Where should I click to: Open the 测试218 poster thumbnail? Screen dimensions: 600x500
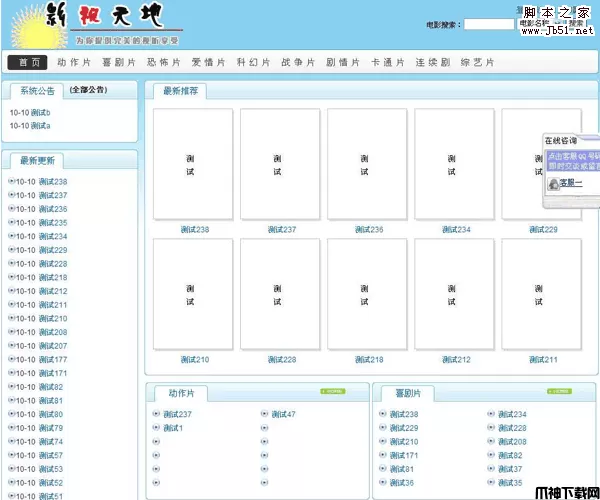pyautogui.click(x=368, y=294)
